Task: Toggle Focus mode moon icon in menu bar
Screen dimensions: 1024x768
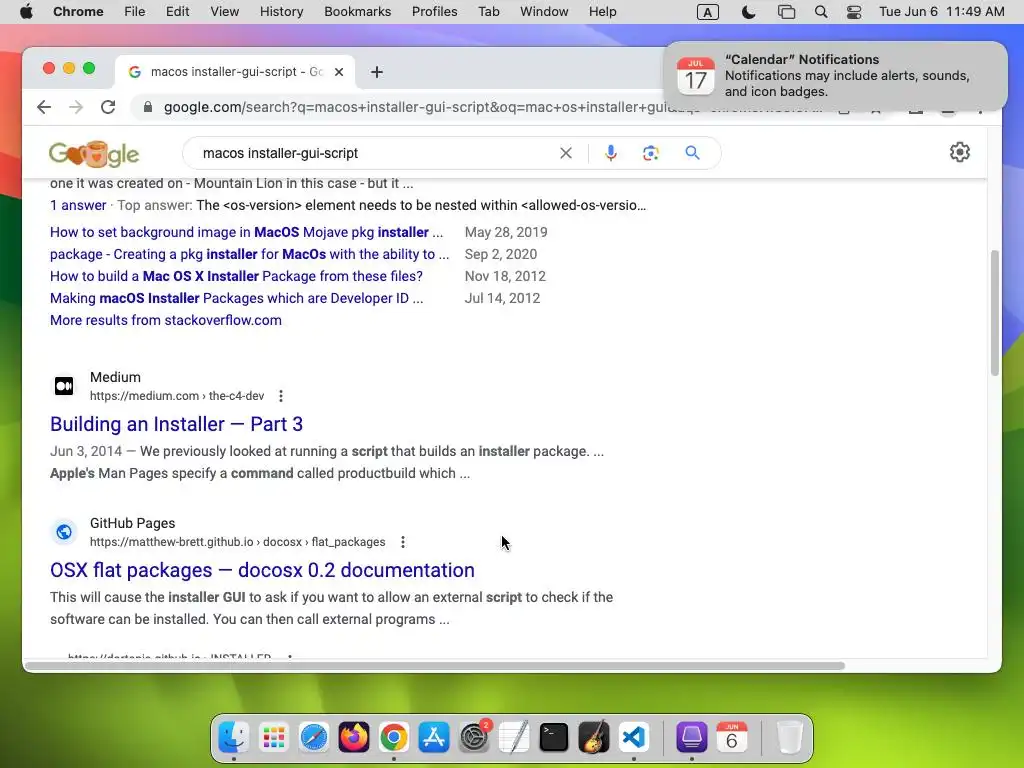Action: click(748, 12)
